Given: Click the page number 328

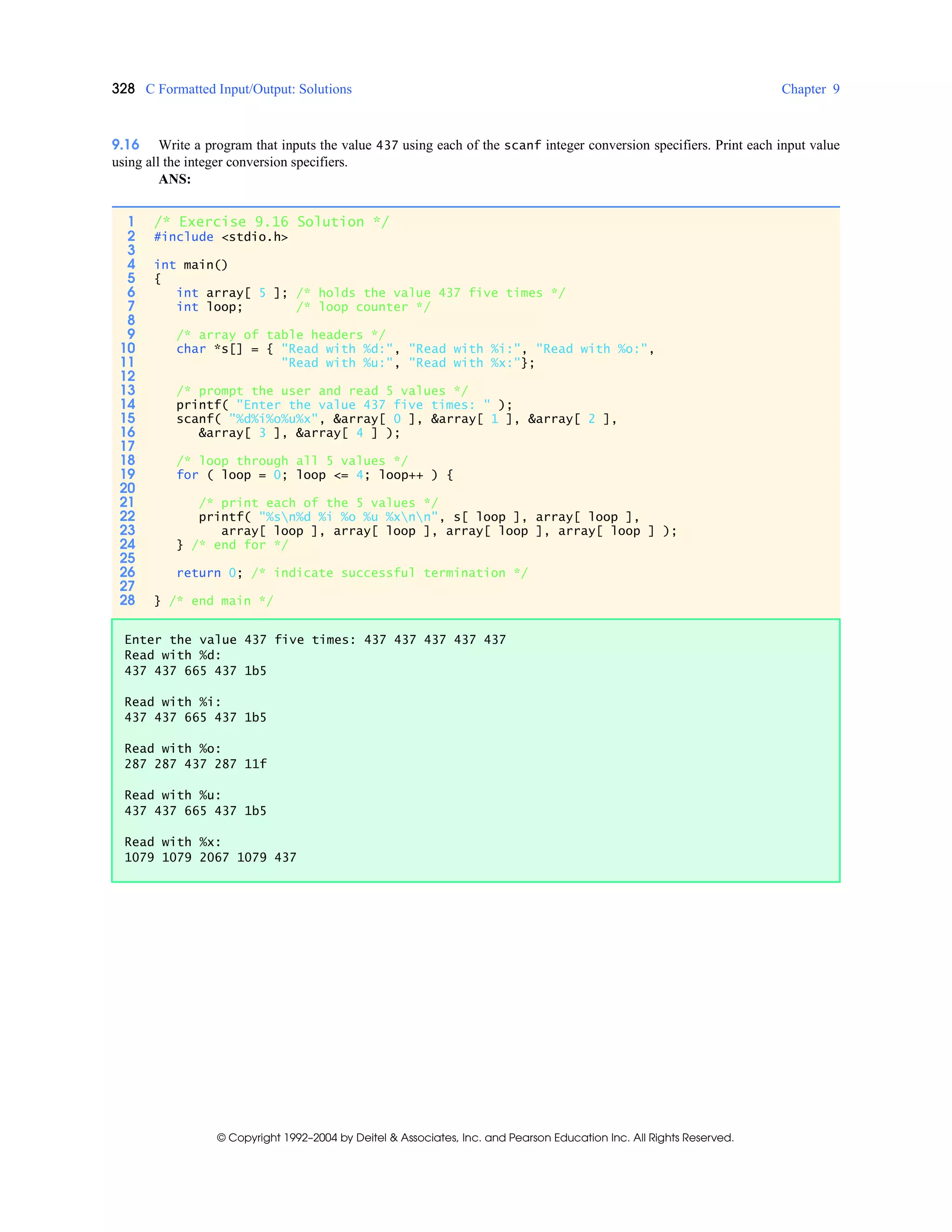Looking at the screenshot, I should click(x=123, y=89).
